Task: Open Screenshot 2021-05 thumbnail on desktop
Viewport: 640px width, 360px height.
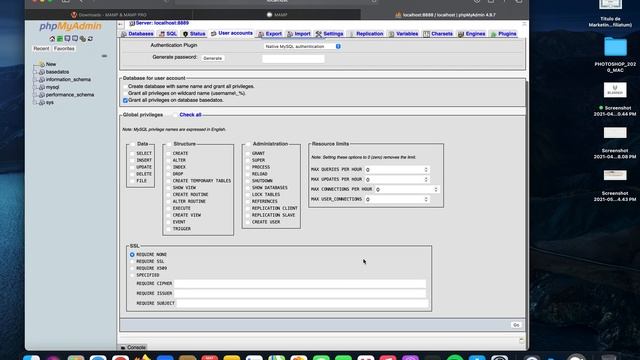Action: 615,175
